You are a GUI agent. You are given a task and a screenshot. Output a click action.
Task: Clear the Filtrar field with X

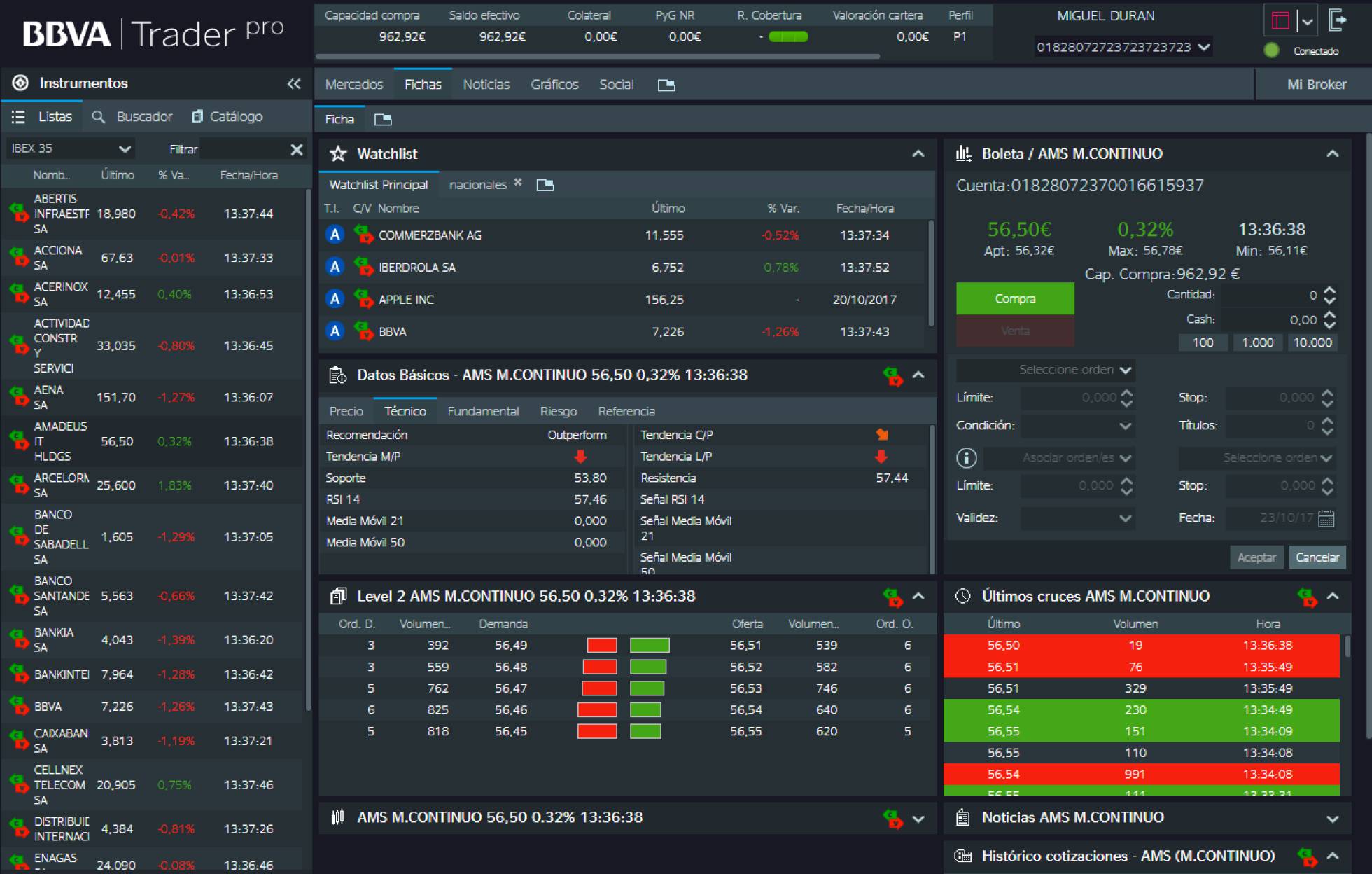[297, 149]
